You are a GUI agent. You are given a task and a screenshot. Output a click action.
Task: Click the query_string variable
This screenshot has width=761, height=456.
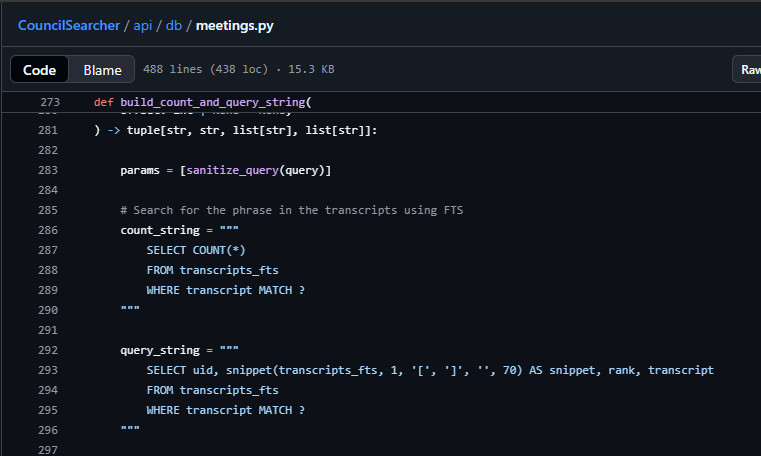160,350
